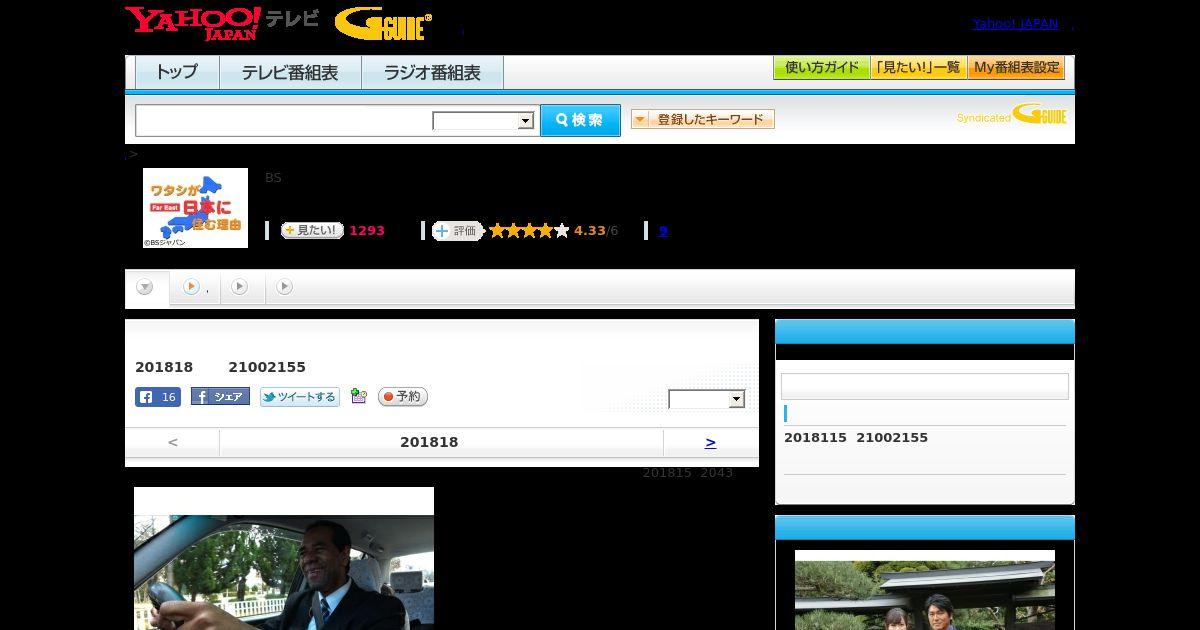
Task: Click the Facebook like count button
Action: tap(158, 397)
